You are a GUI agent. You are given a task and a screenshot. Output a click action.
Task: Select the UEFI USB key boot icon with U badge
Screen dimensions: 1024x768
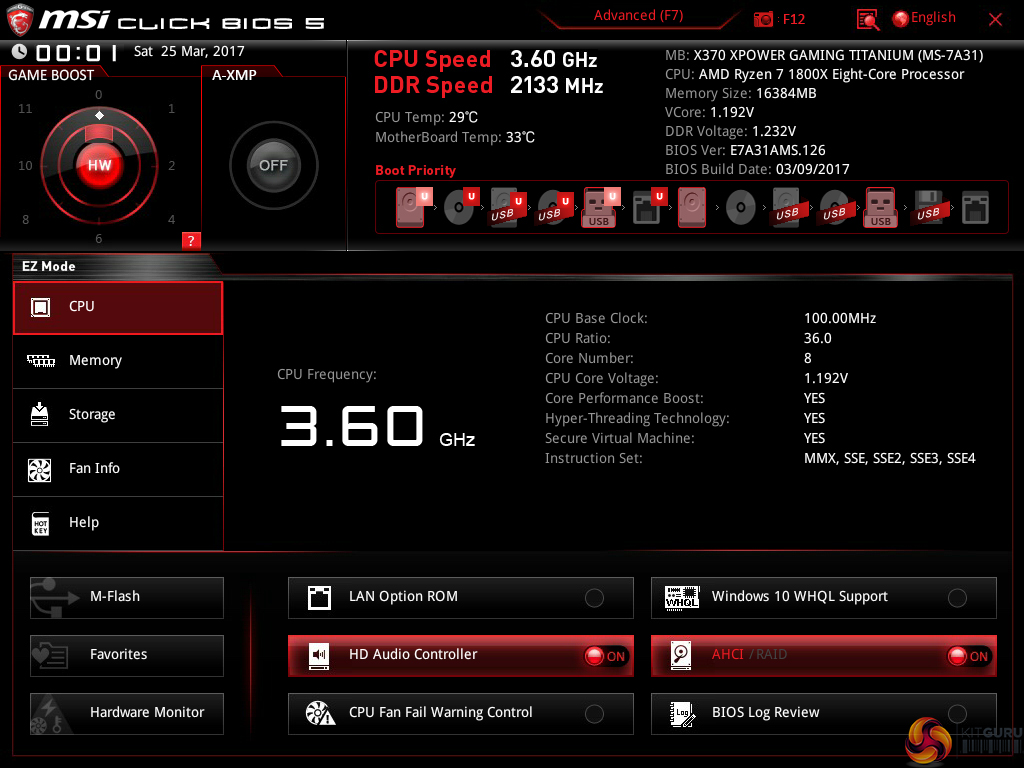601,207
